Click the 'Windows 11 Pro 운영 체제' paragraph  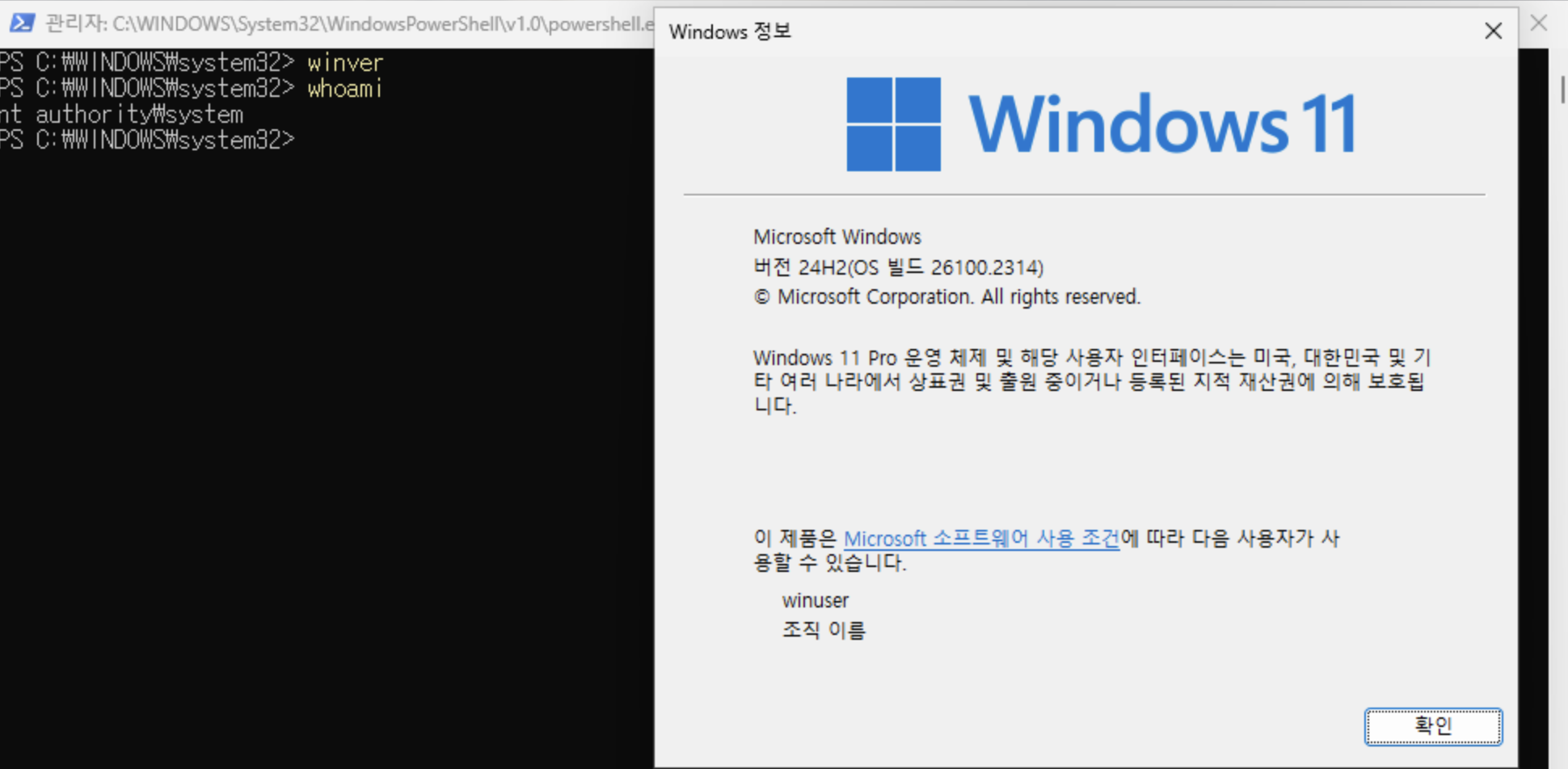pos(1092,381)
